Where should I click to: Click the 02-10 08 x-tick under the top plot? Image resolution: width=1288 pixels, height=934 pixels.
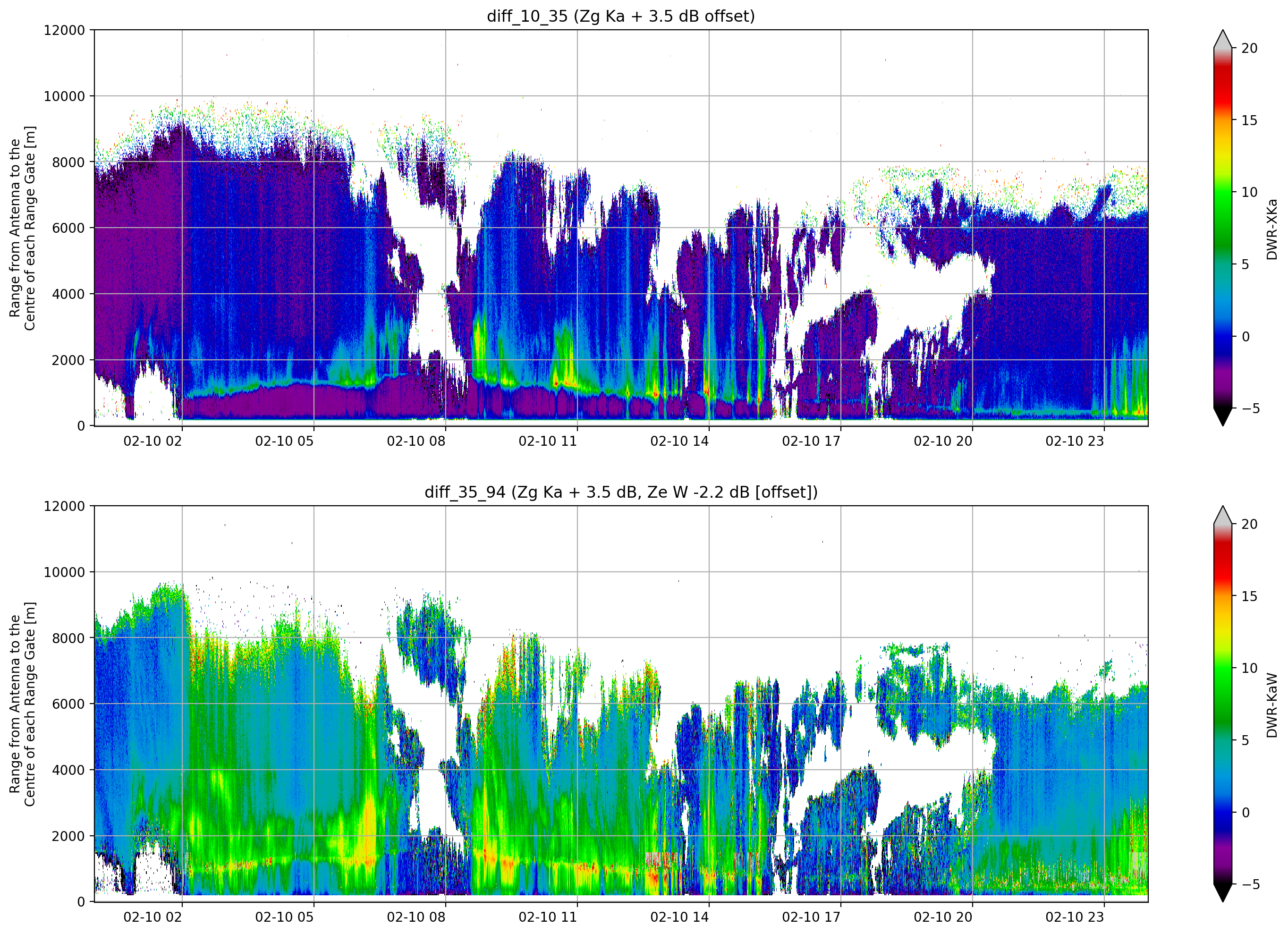(416, 441)
